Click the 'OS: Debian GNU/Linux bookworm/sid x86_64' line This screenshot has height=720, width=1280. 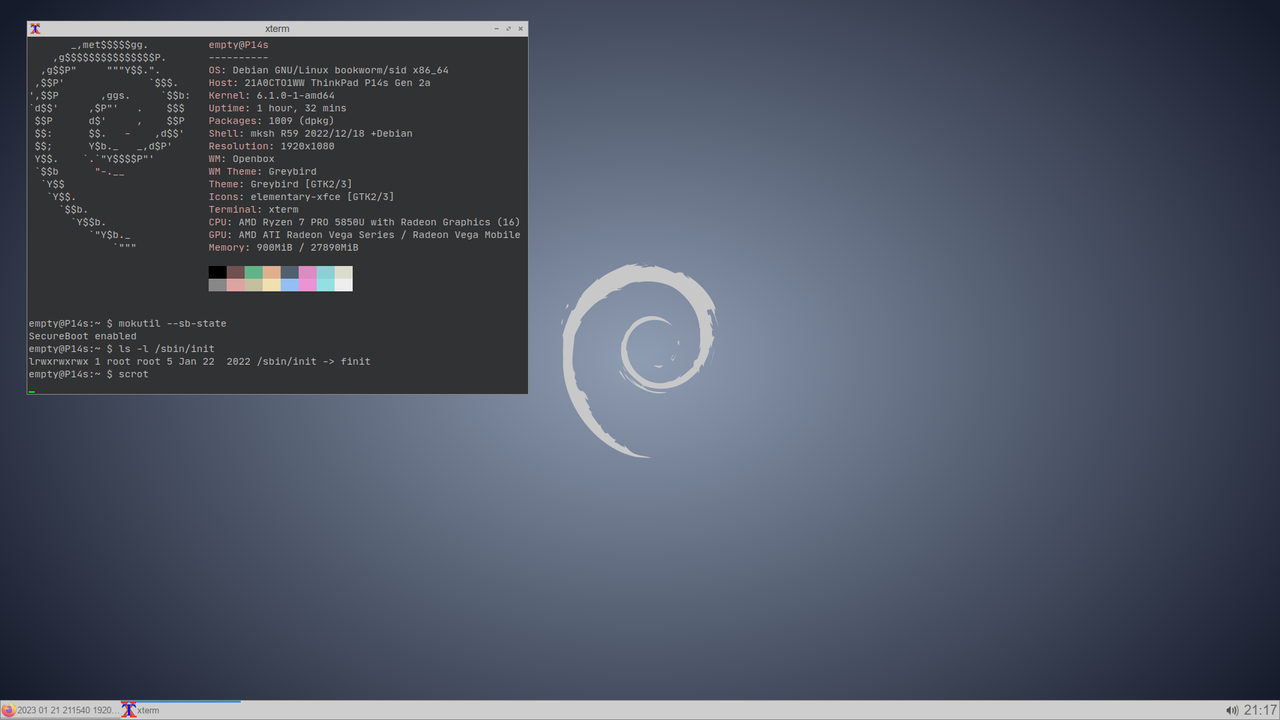pos(328,70)
